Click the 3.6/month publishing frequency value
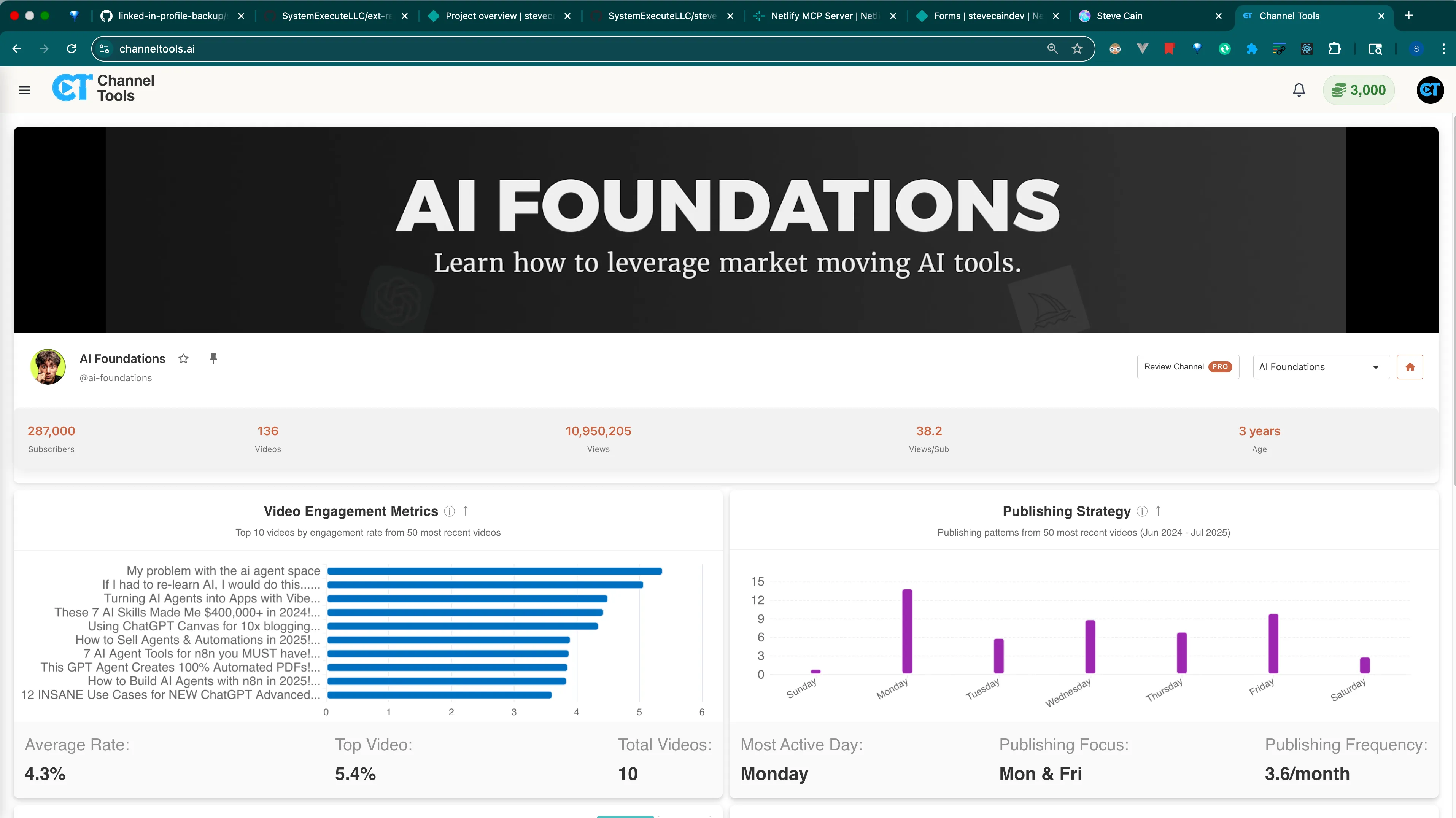 pyautogui.click(x=1307, y=773)
